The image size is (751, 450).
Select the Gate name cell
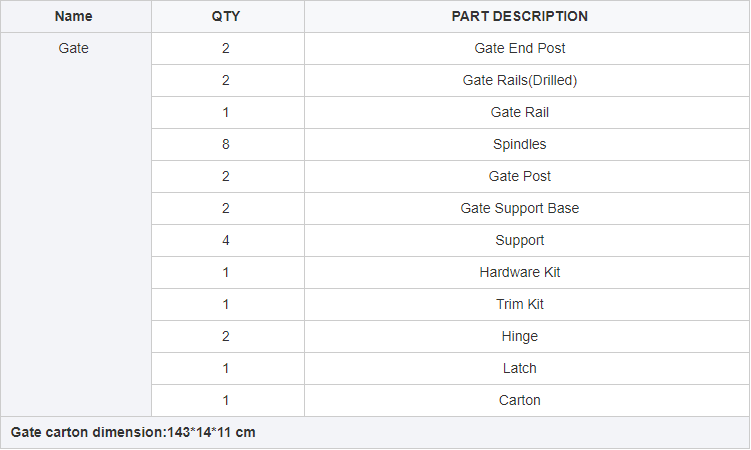coord(73,48)
